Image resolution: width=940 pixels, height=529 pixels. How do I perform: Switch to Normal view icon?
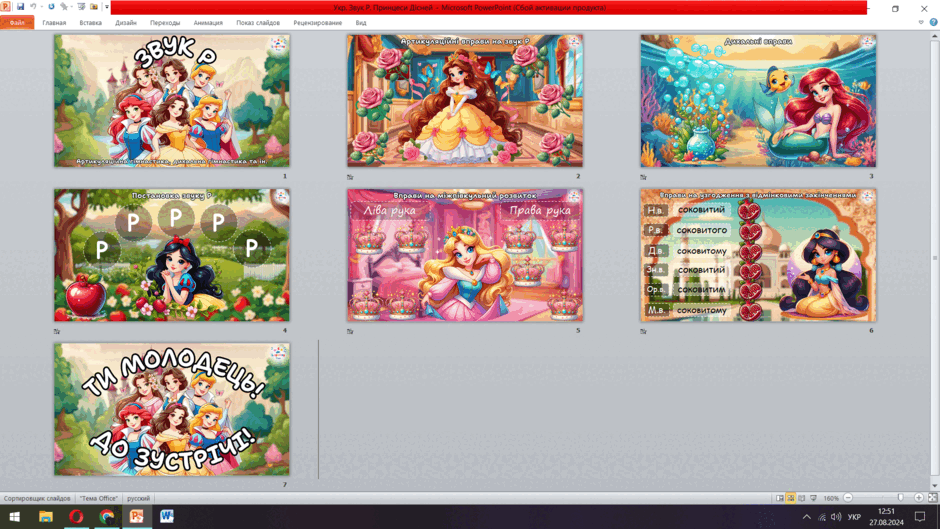779,498
